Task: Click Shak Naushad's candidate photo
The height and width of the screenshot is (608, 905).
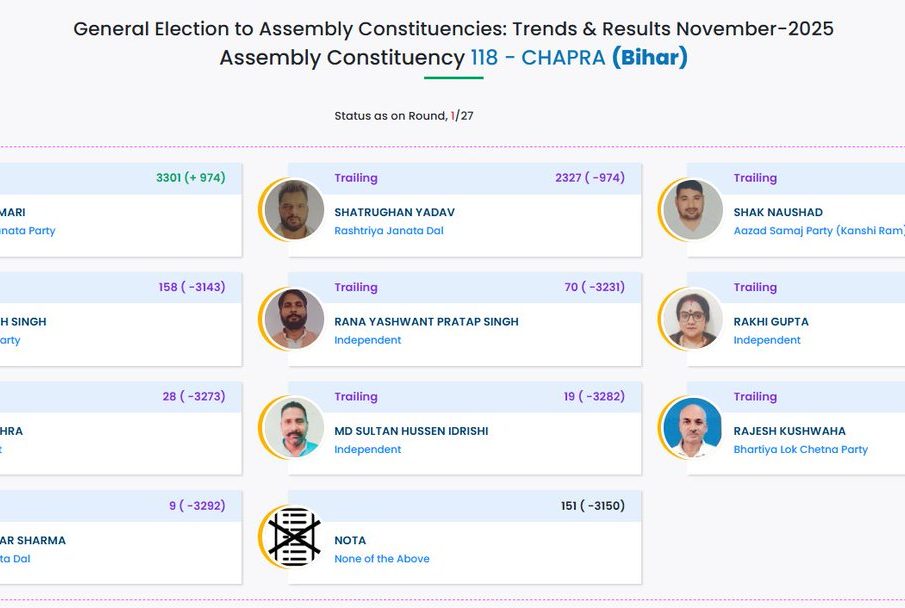Action: [692, 209]
